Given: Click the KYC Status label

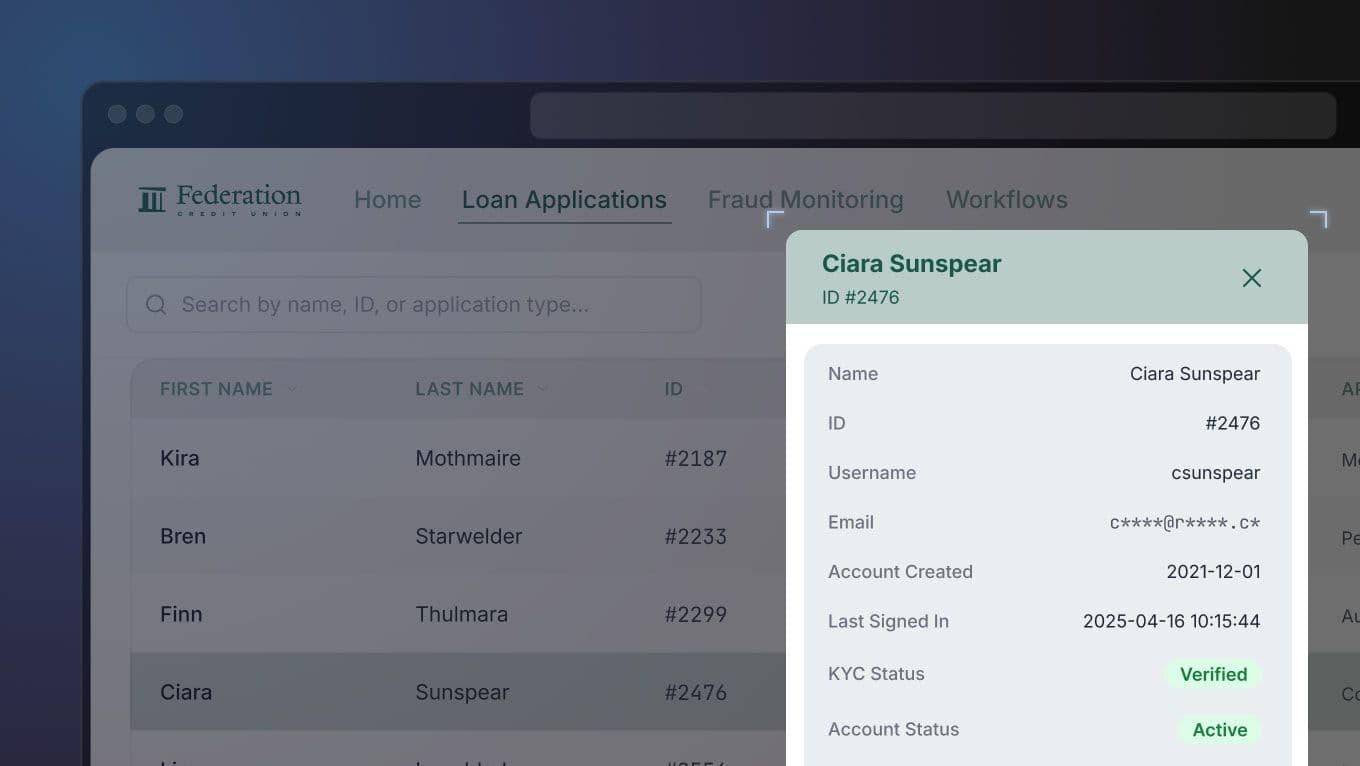Looking at the screenshot, I should (x=876, y=674).
